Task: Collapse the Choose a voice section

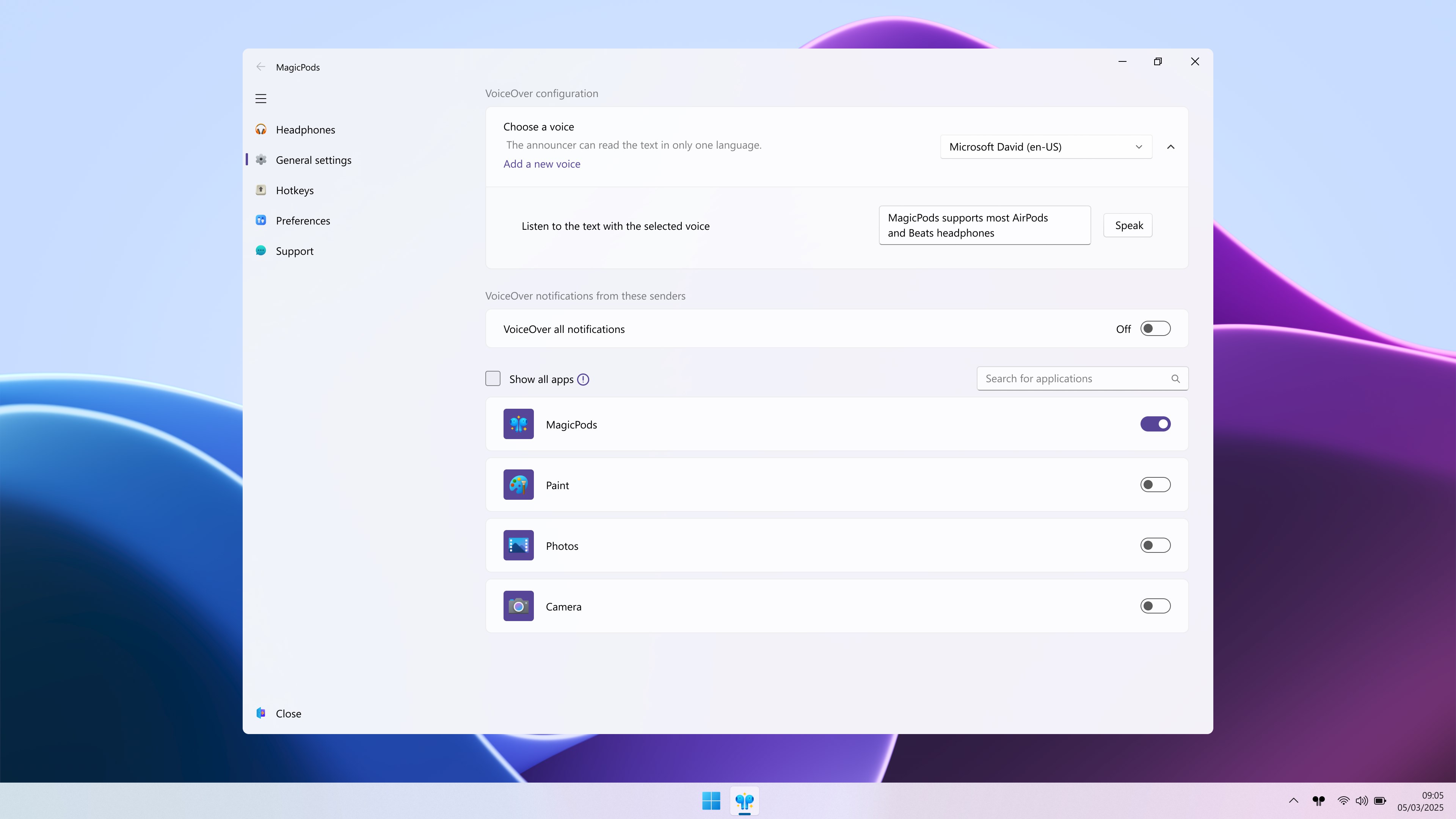Action: tap(1170, 146)
